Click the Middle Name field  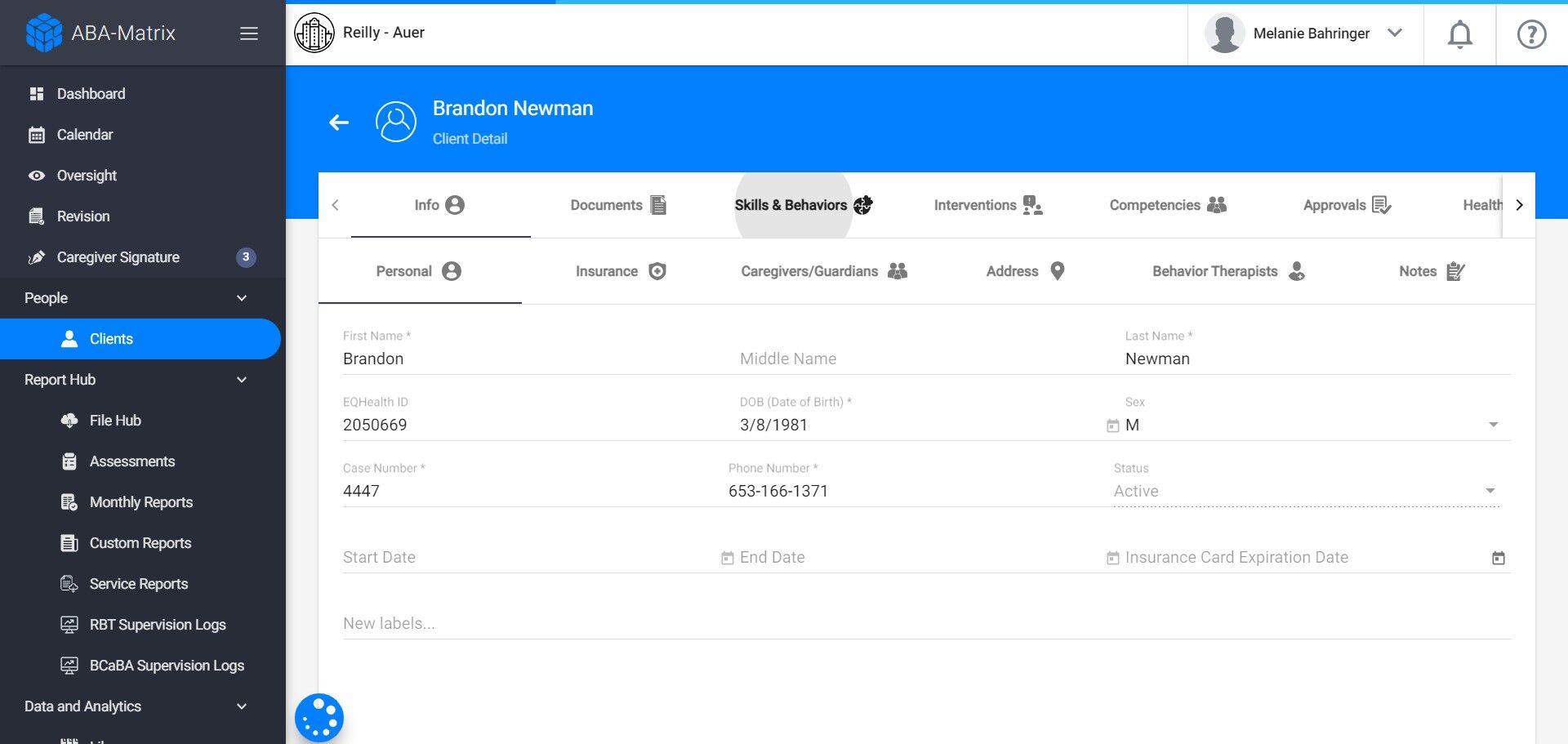pyautogui.click(x=926, y=359)
